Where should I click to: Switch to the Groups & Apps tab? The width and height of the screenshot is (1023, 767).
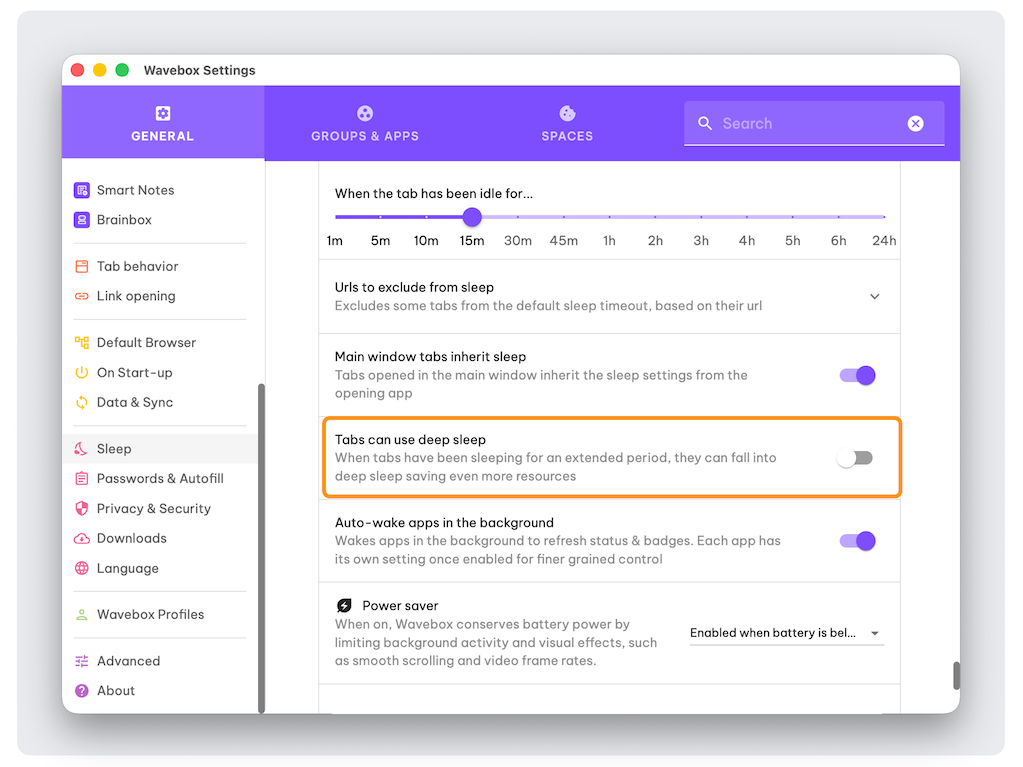365,123
